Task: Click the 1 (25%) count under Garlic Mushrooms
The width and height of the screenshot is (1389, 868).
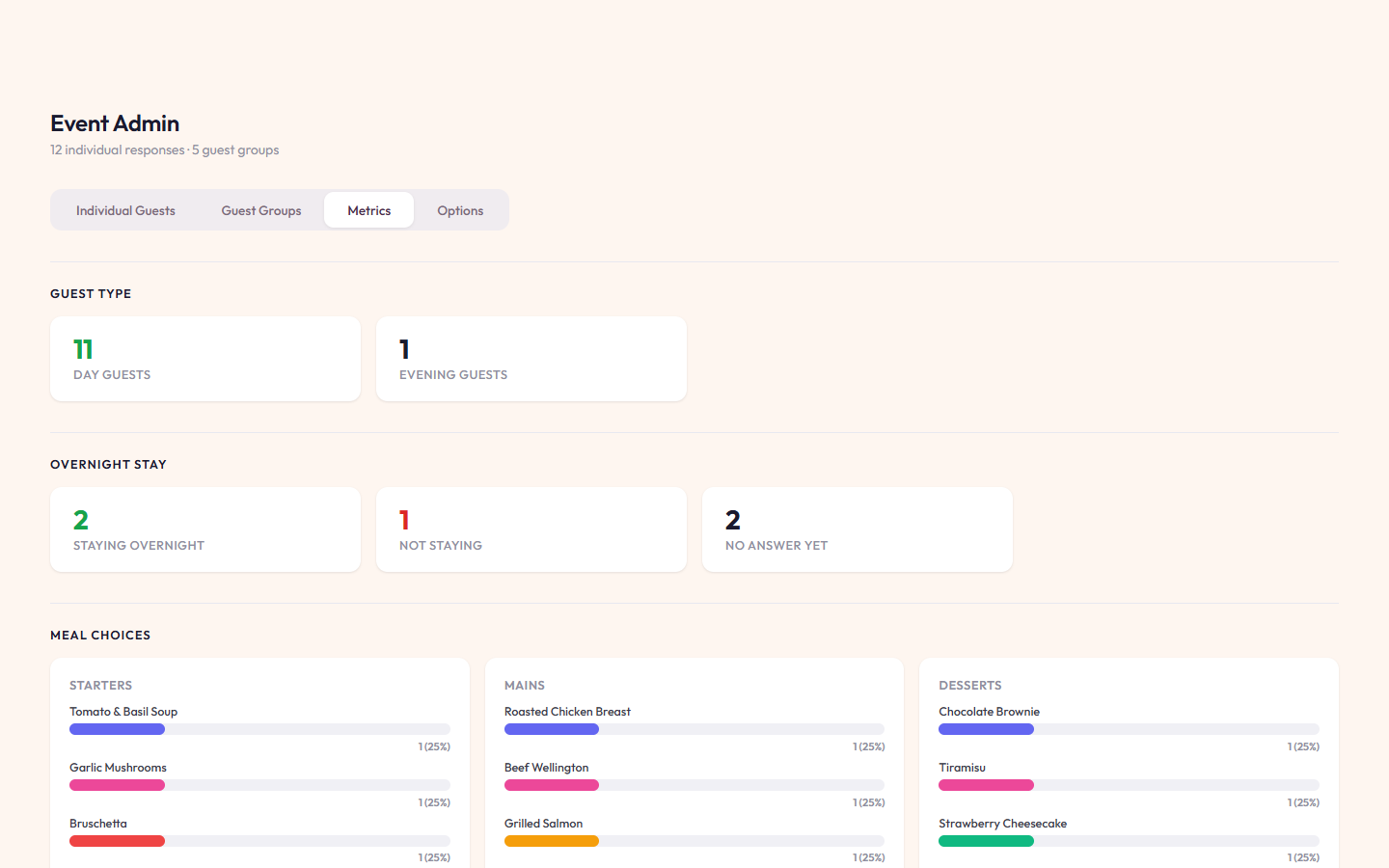Action: pyautogui.click(x=434, y=802)
